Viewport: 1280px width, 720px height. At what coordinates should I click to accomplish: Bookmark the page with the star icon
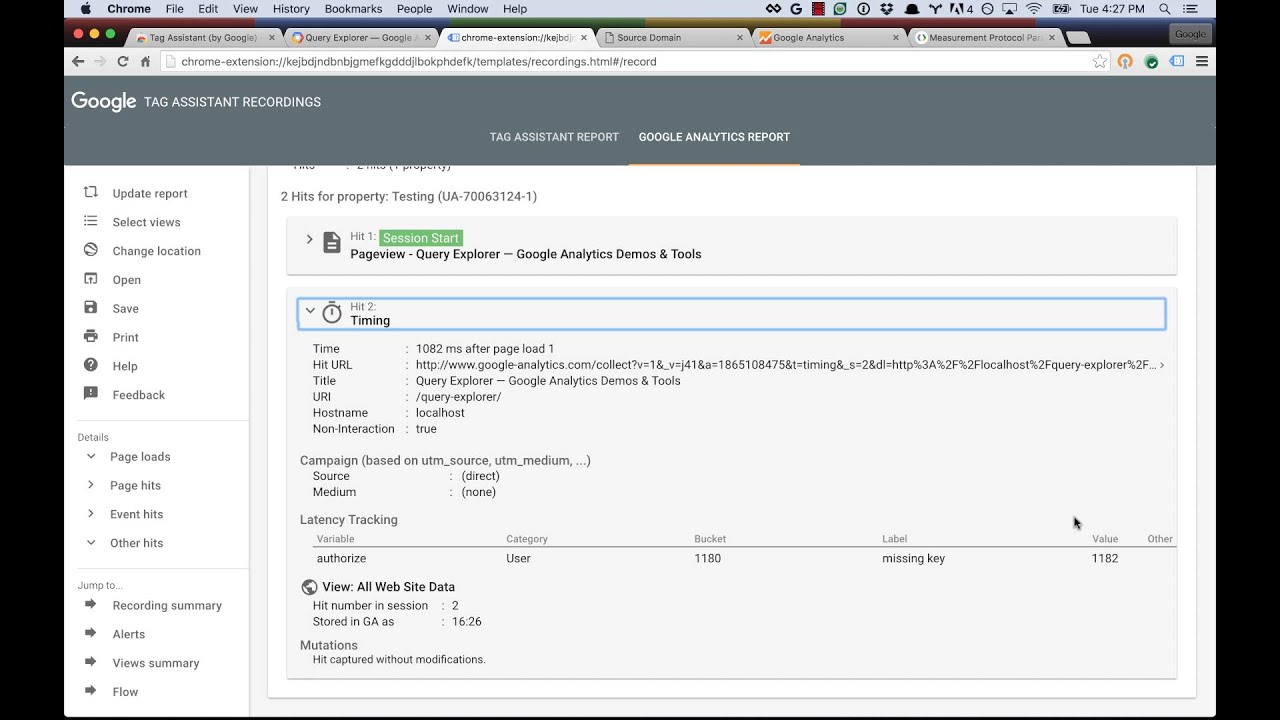[1100, 61]
